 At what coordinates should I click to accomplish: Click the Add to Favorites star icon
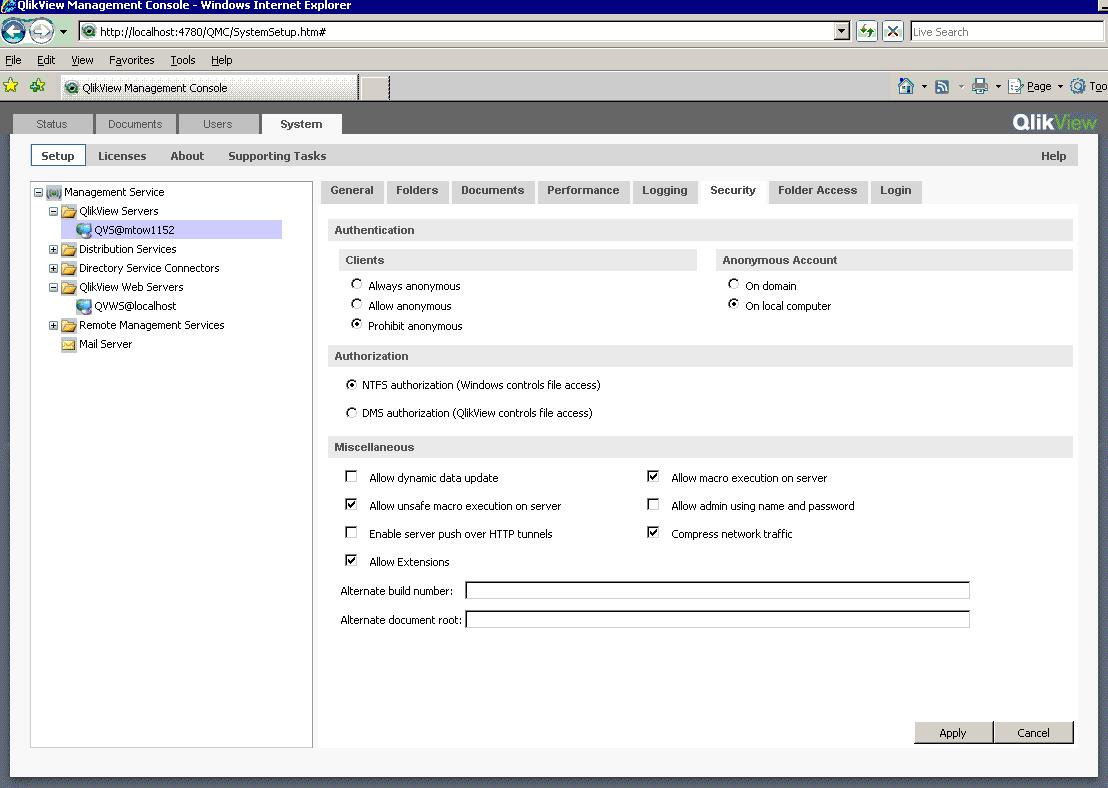(37, 86)
